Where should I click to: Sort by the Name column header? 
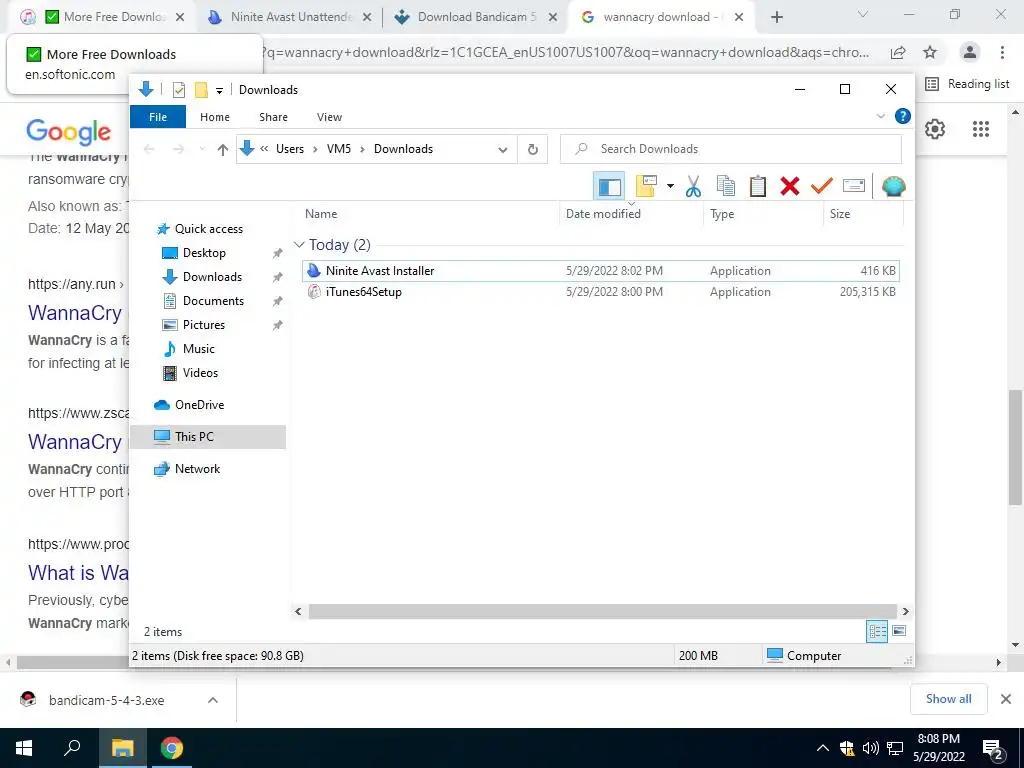pos(430,214)
